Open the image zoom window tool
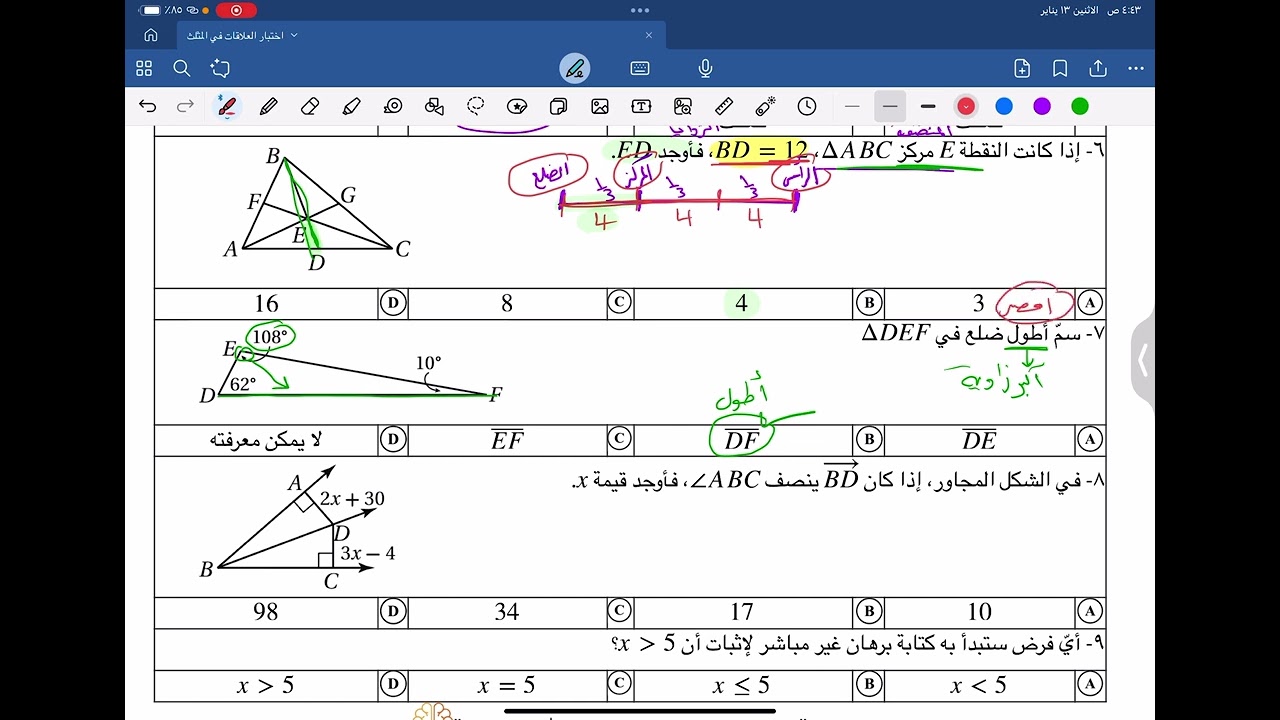The image size is (1280, 720). coord(683,106)
